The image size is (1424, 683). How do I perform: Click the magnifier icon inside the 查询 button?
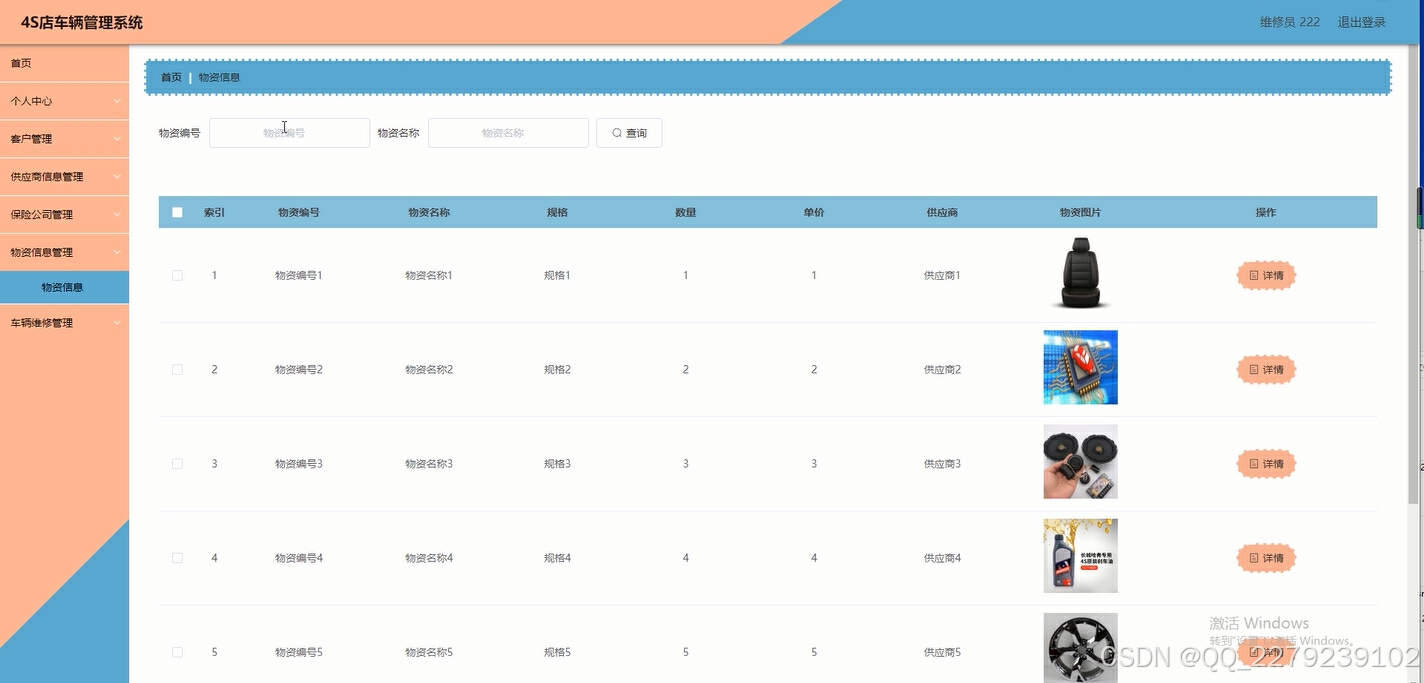(618, 132)
